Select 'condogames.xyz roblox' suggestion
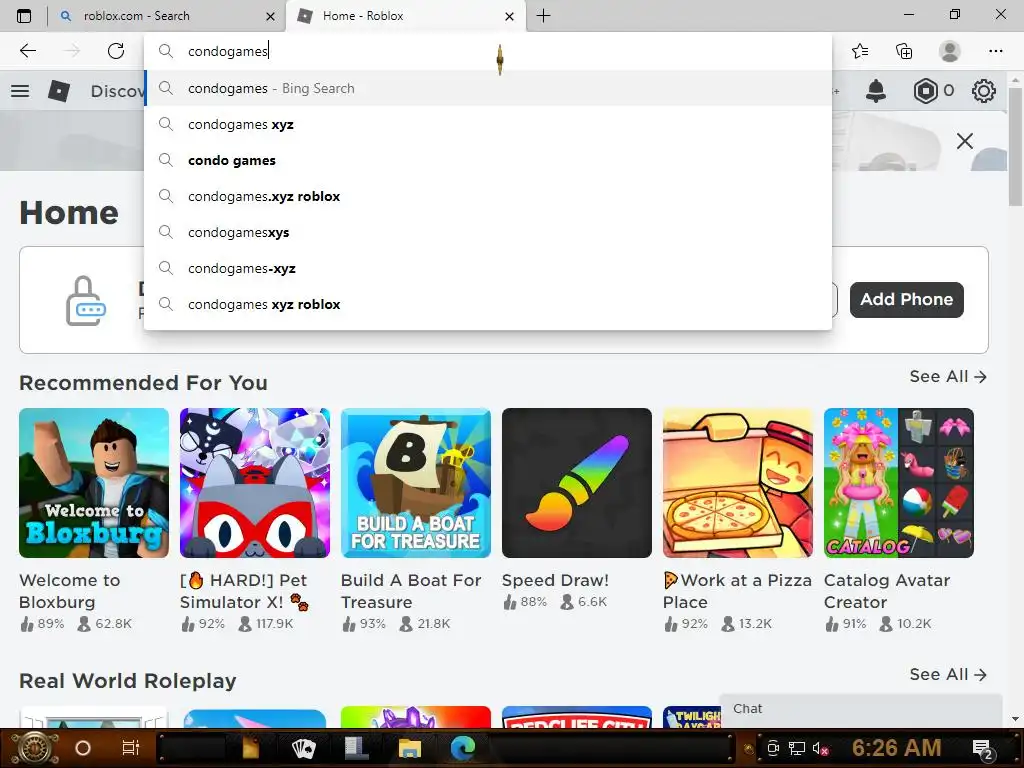Viewport: 1024px width, 768px height. click(488, 196)
